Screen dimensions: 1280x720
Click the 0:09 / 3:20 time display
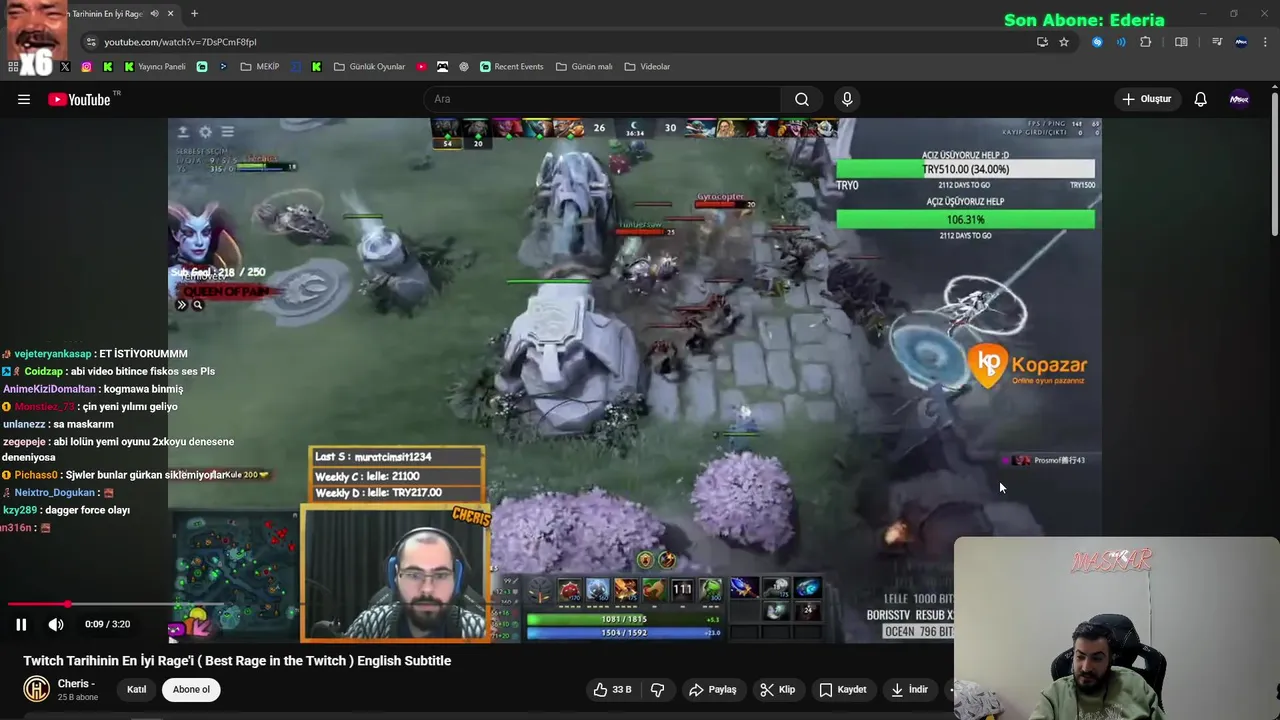pyautogui.click(x=108, y=624)
